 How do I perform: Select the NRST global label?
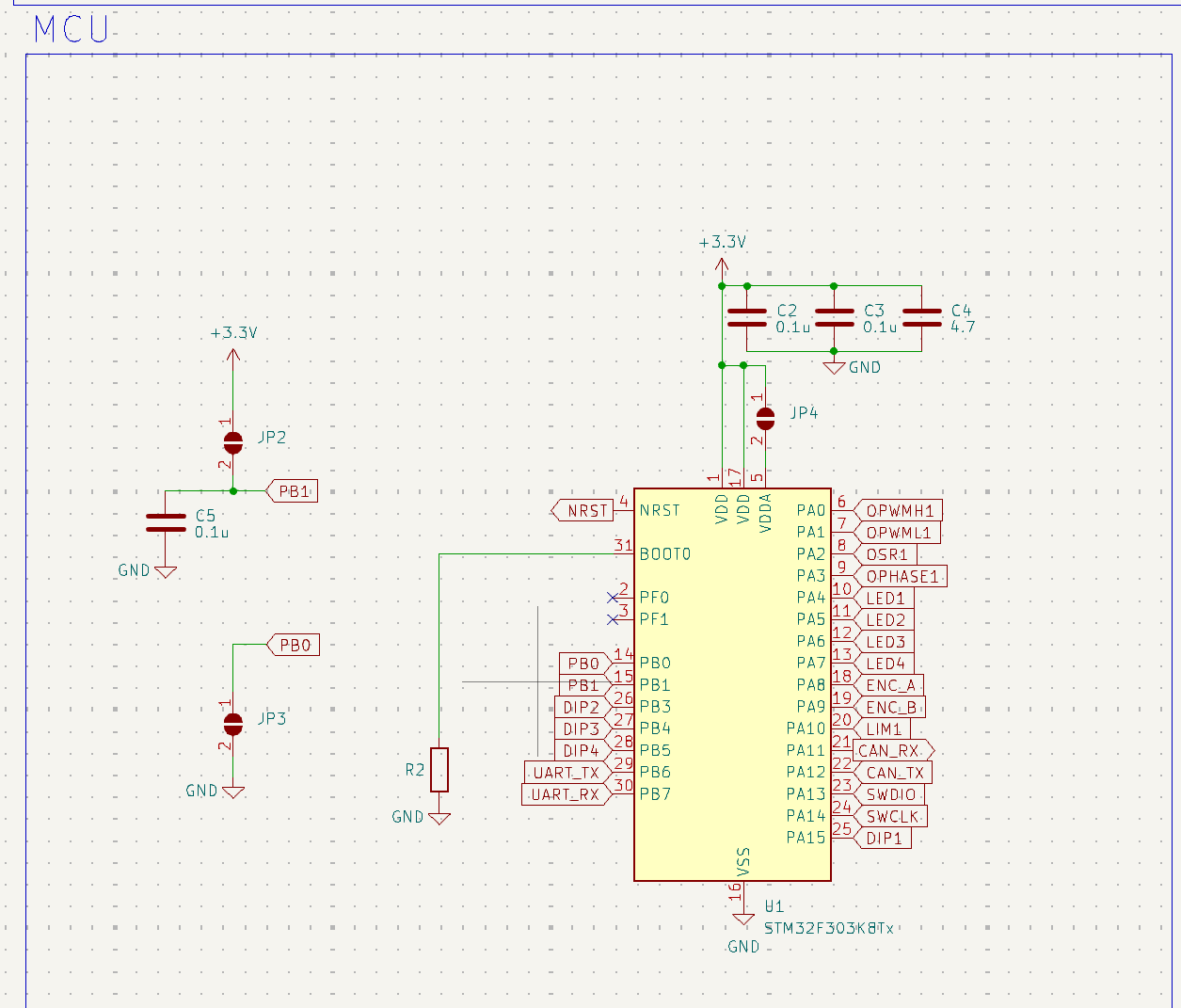(583, 510)
